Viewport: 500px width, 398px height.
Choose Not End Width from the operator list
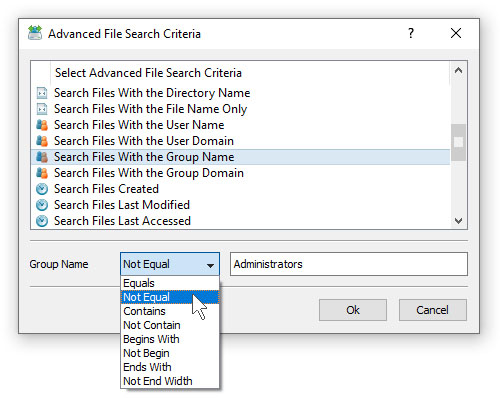(x=170, y=381)
